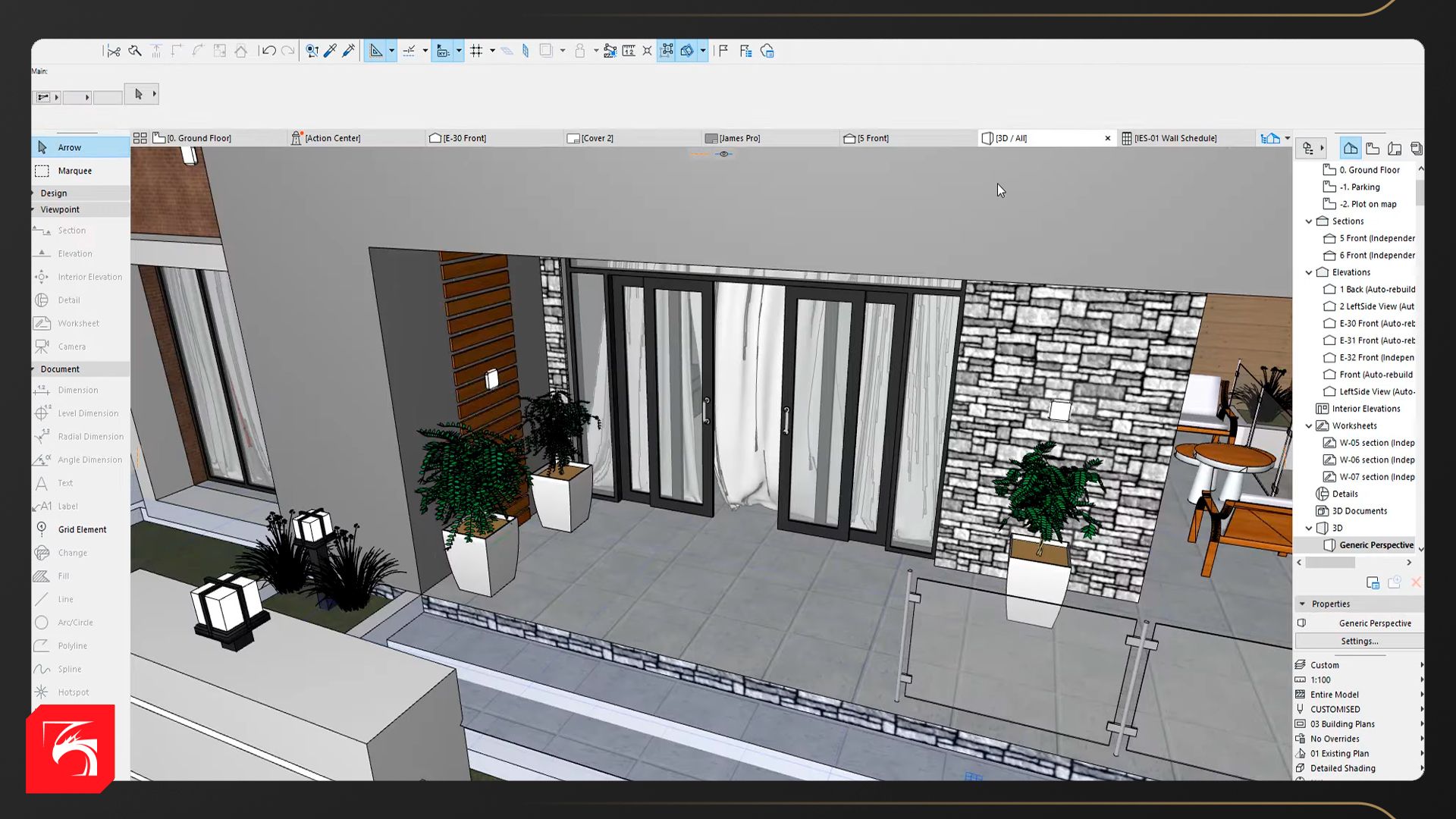Select the Polyline tool
Viewport: 1456px width, 819px height.
(x=80, y=646)
